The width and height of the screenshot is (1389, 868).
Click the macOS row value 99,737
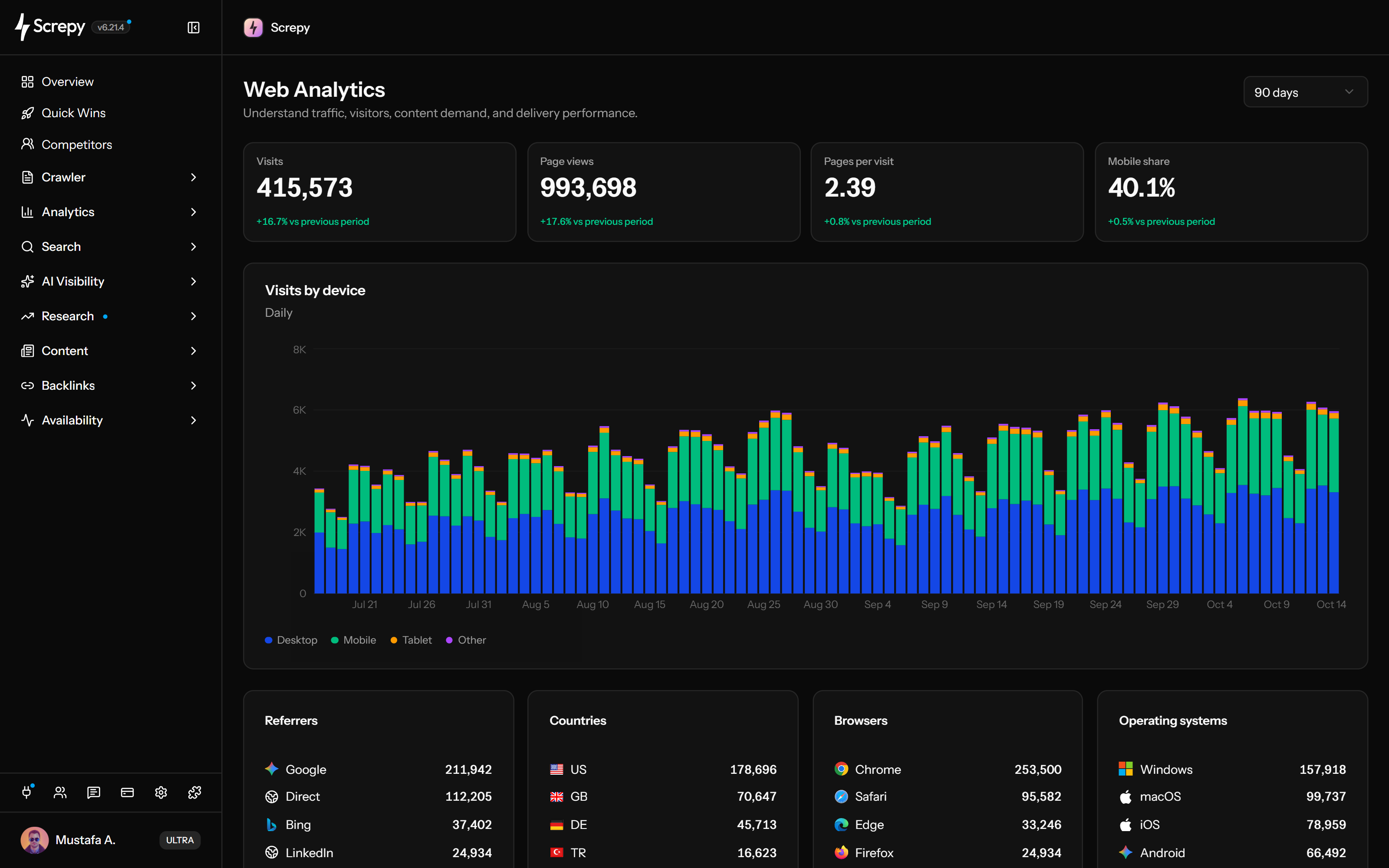[1326, 796]
